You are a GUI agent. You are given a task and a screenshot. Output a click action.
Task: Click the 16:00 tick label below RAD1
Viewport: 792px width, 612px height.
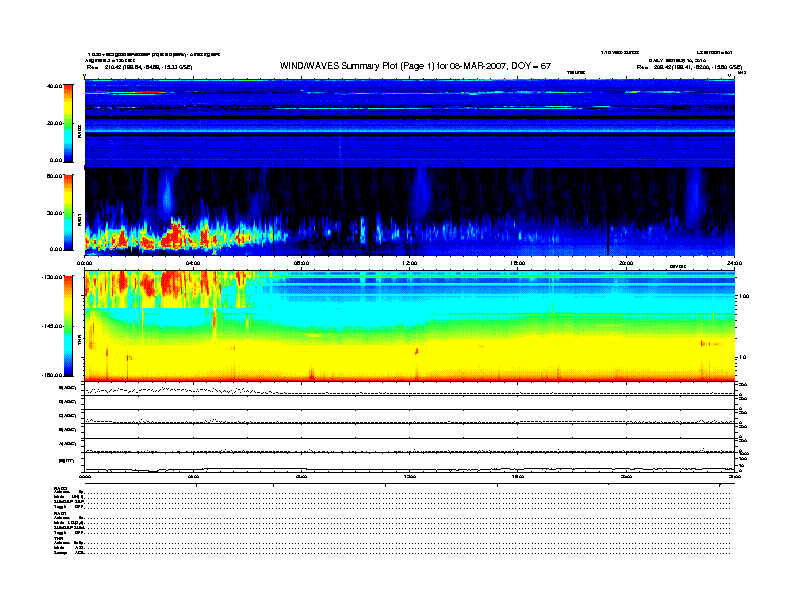pyautogui.click(x=518, y=263)
